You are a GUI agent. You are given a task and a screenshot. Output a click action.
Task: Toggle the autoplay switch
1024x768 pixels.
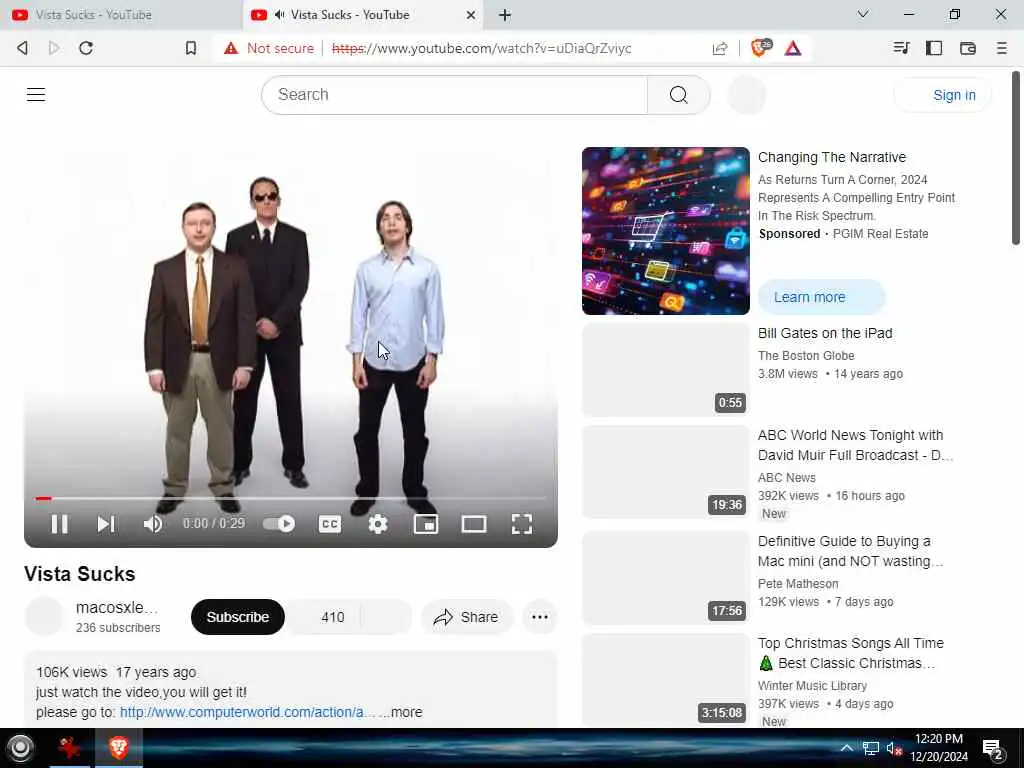click(279, 524)
